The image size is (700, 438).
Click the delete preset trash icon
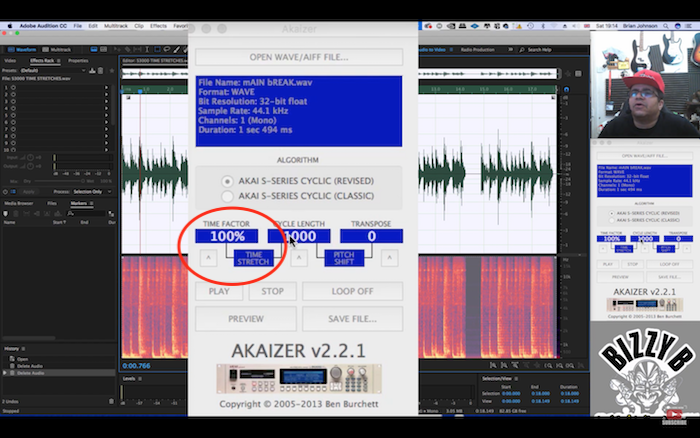coord(100,71)
